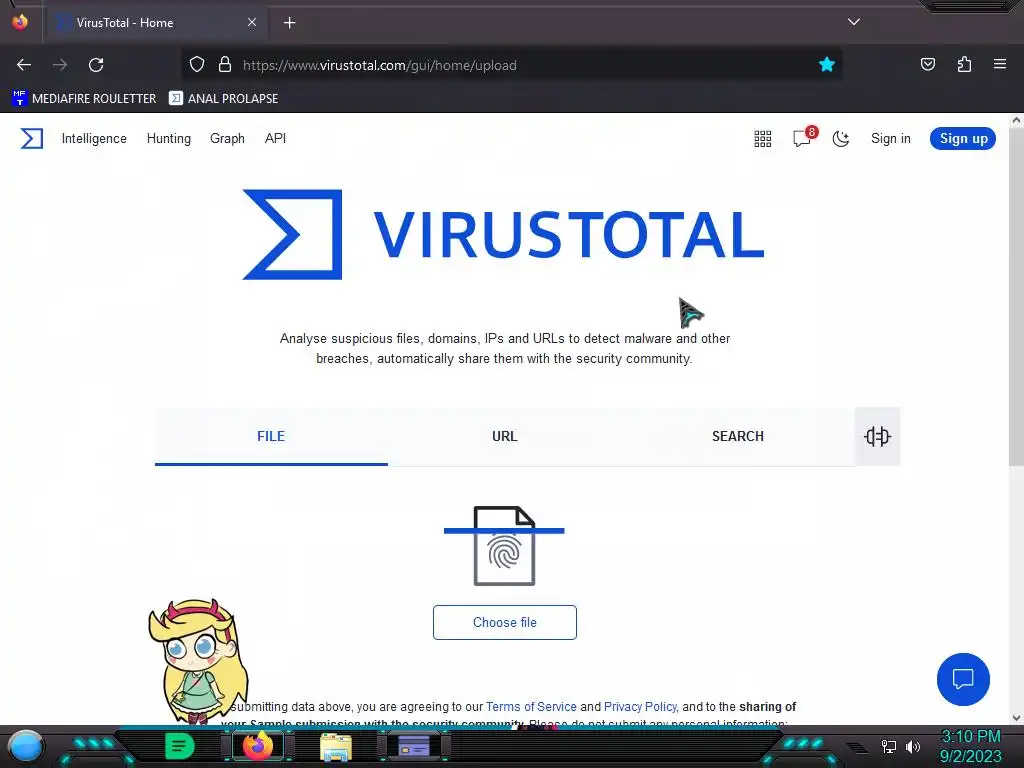This screenshot has width=1024, height=768.
Task: Click the Sign up button
Action: pyautogui.click(x=963, y=138)
